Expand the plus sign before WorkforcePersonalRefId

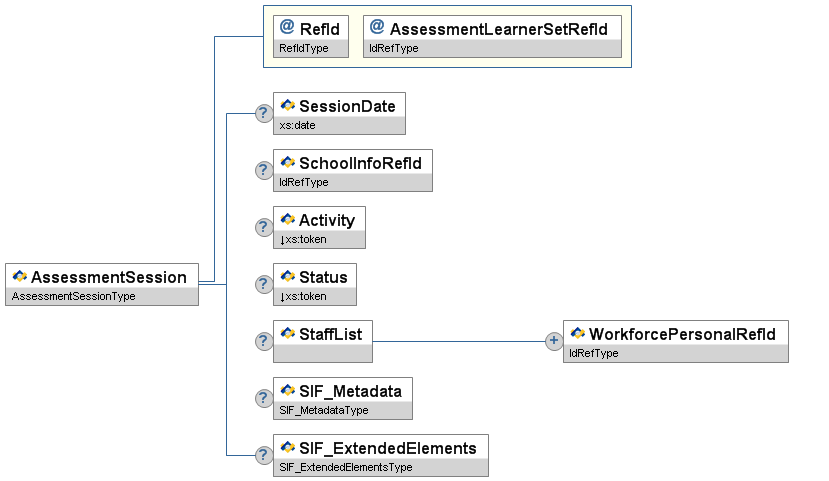tap(553, 341)
